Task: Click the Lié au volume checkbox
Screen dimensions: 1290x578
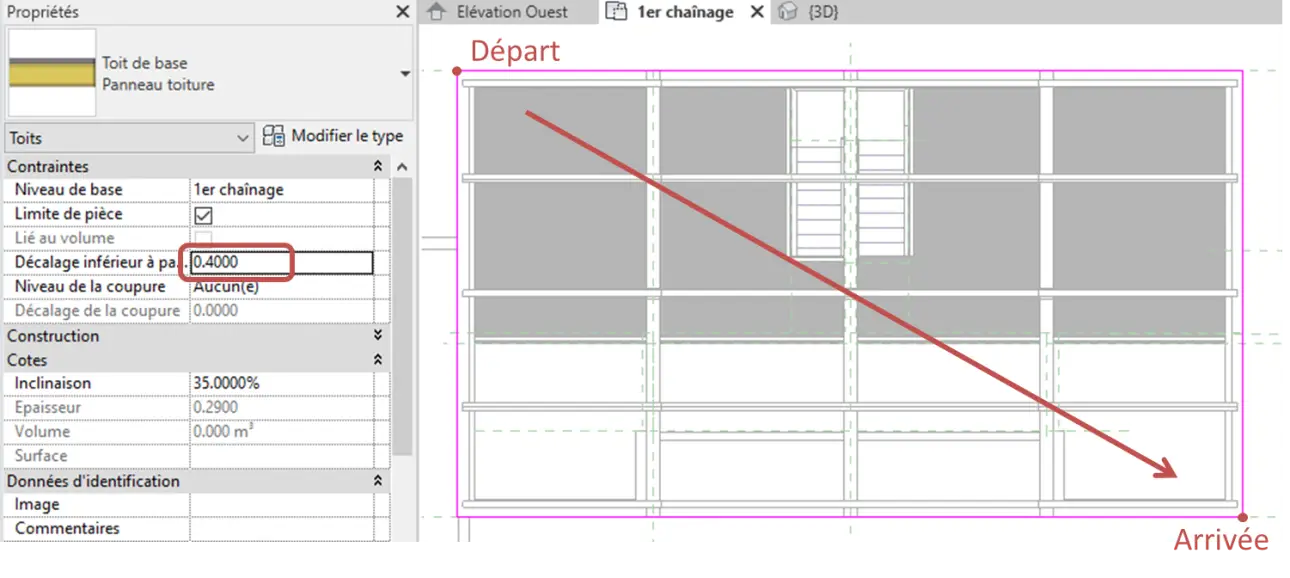Action: (x=203, y=239)
